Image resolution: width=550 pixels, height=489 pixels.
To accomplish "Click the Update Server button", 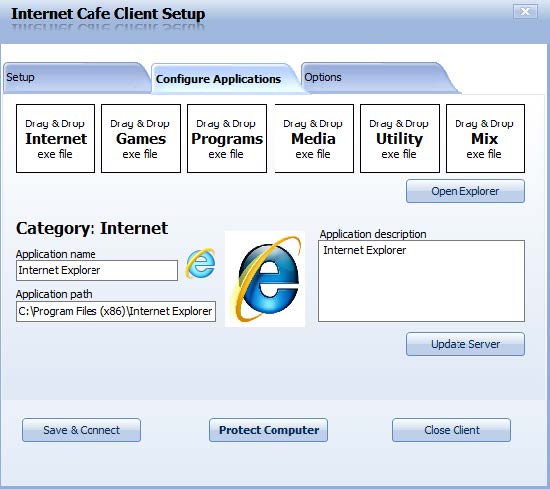I will pyautogui.click(x=465, y=344).
